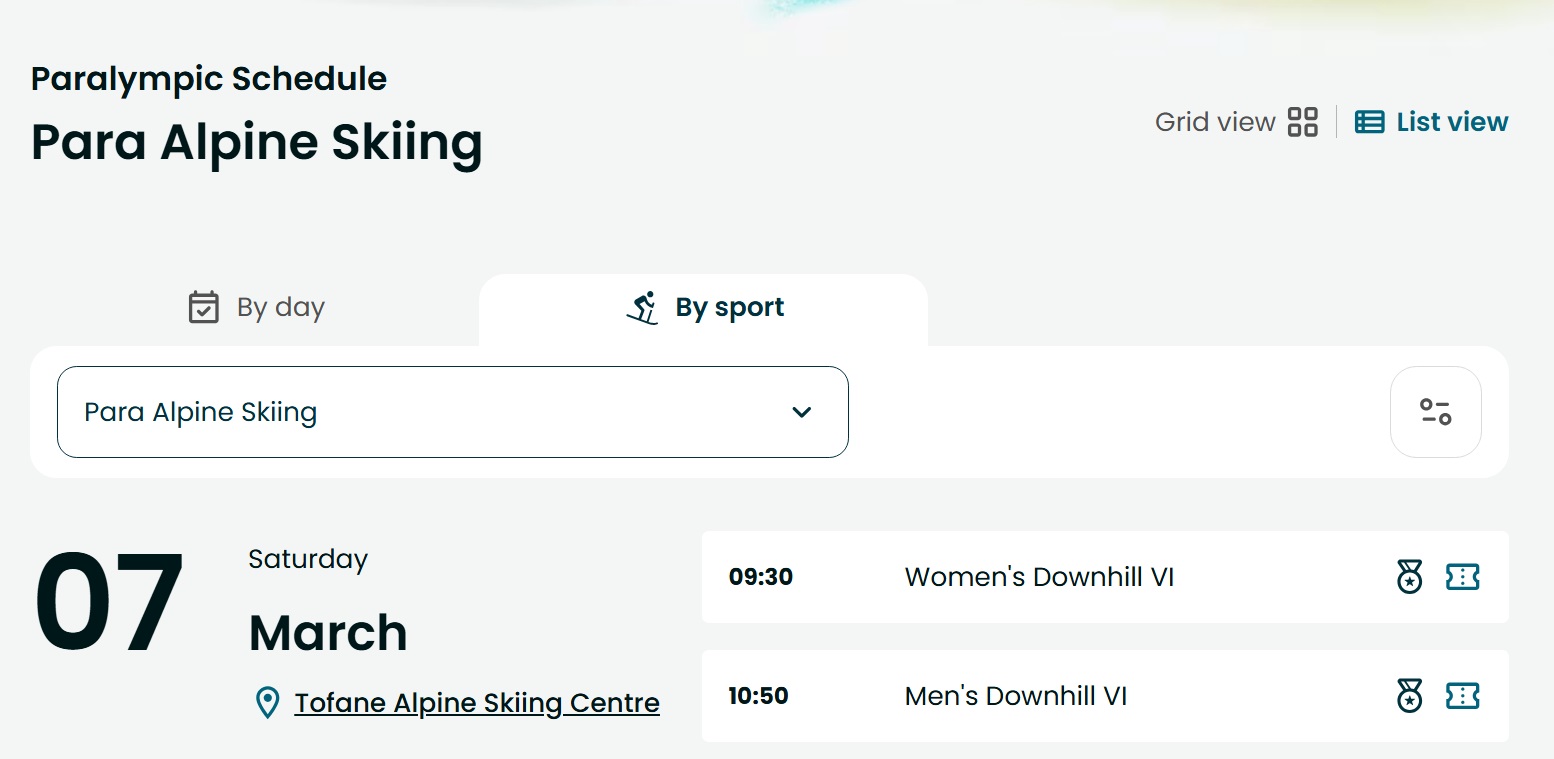
Task: Click ticket icon for Men's Downhill VI
Action: [x=1463, y=696]
